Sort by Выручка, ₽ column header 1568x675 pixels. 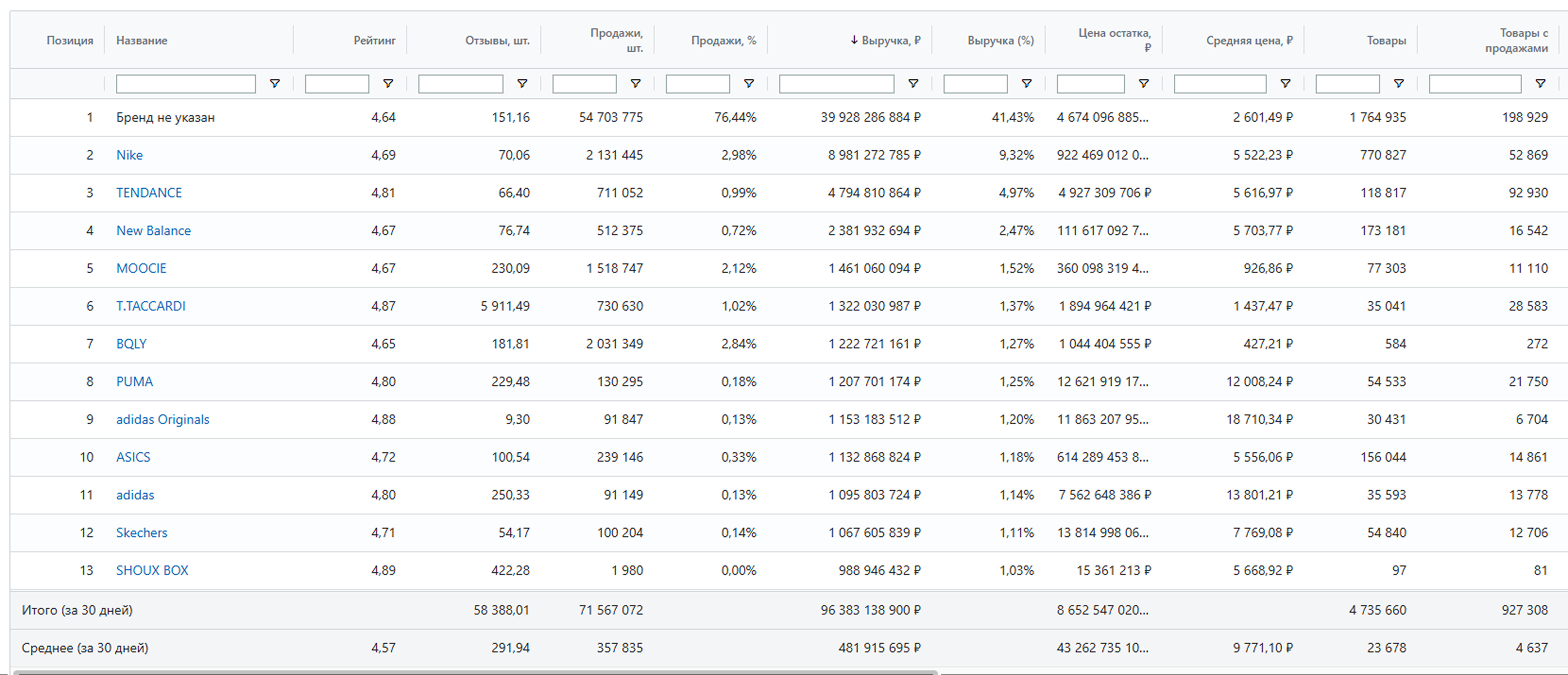coord(891,41)
